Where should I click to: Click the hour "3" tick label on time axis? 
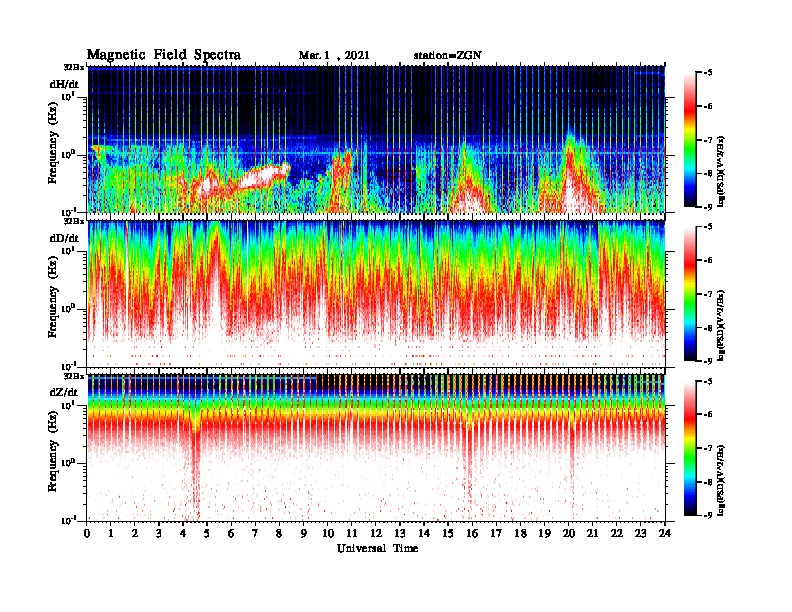point(159,533)
